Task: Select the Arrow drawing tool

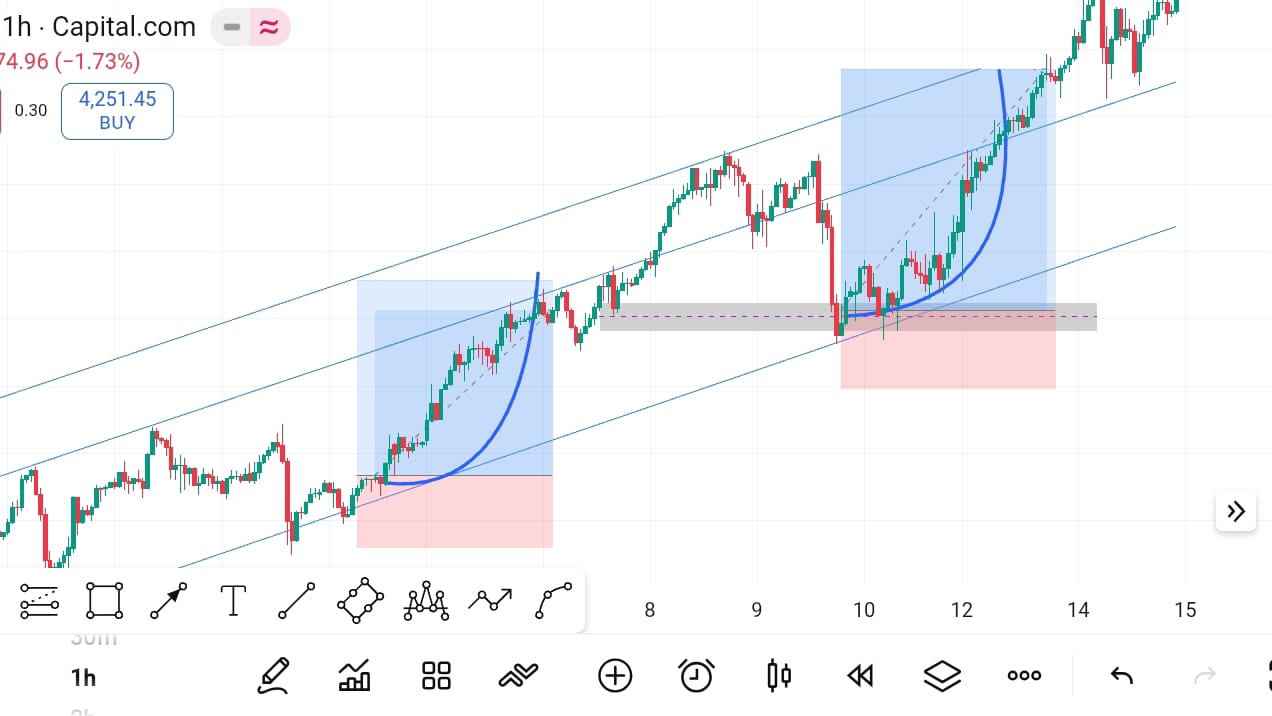Action: (168, 601)
